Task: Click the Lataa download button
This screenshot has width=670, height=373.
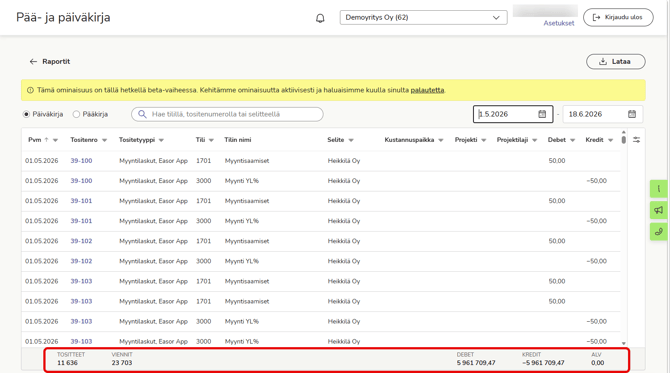Action: (x=615, y=62)
